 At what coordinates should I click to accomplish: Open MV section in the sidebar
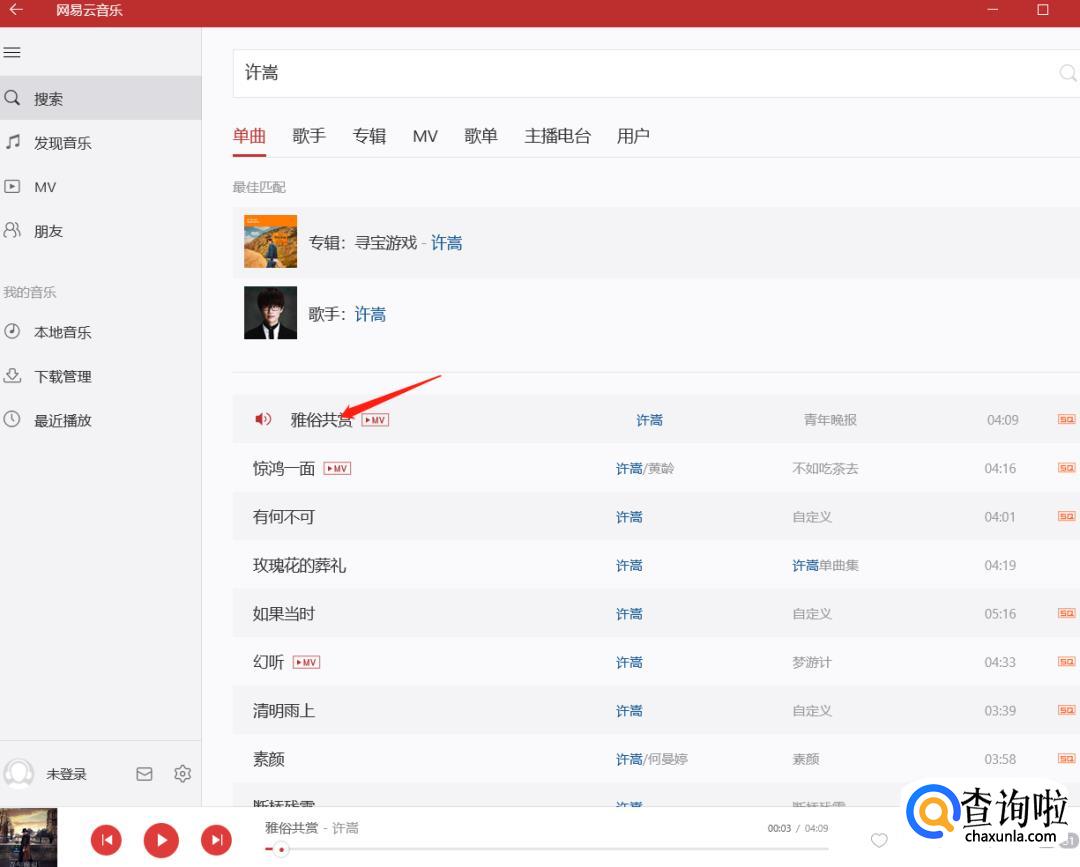(101, 187)
